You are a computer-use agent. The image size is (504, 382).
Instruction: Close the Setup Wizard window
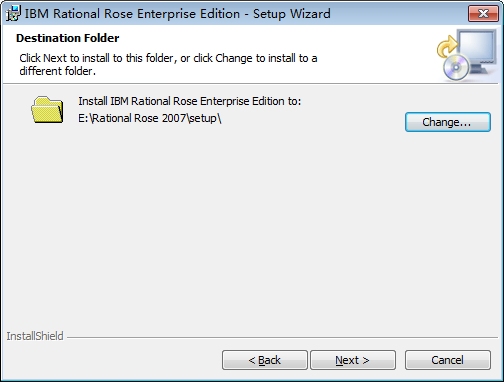[x=483, y=13]
